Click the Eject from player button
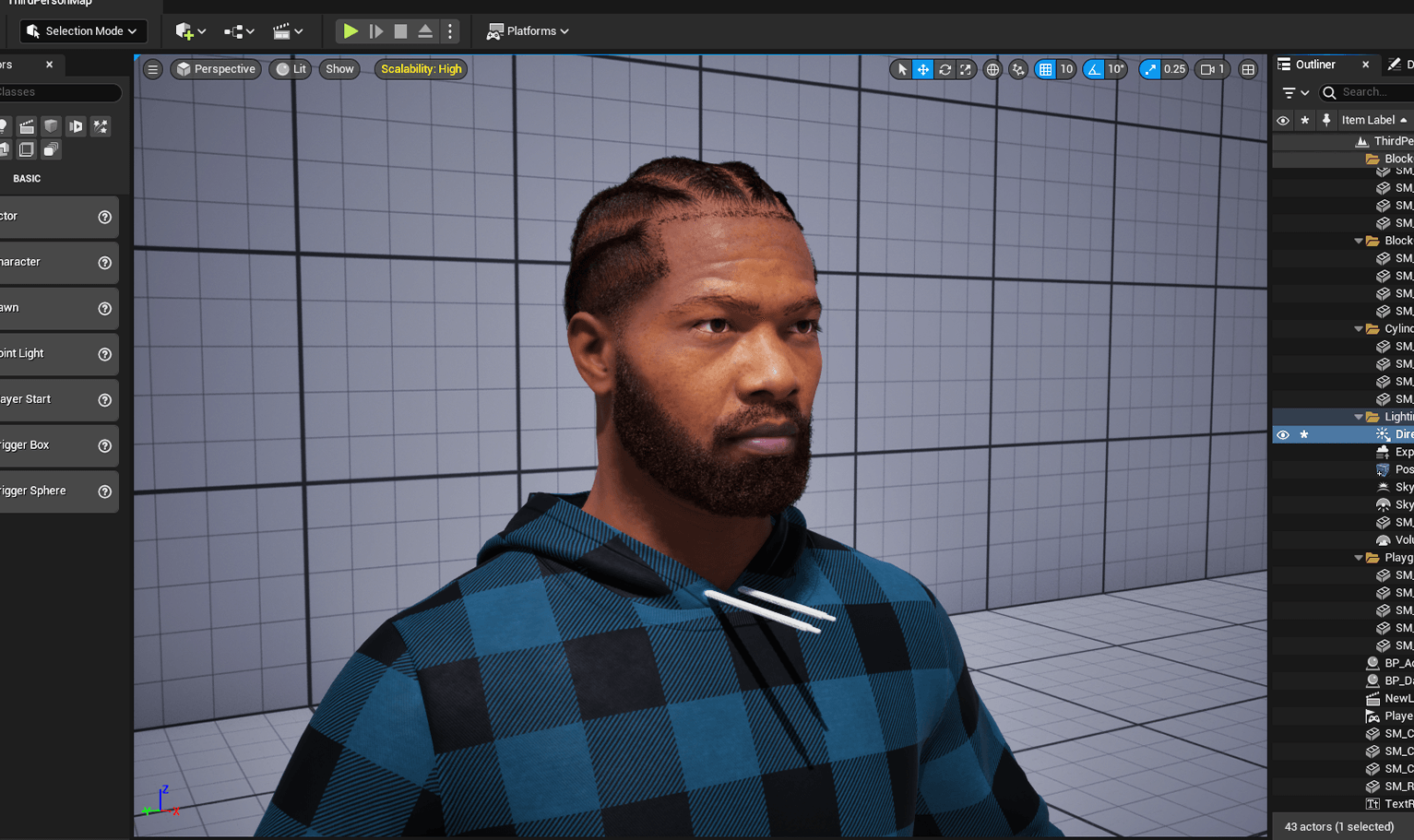The width and height of the screenshot is (1414, 840). click(425, 31)
